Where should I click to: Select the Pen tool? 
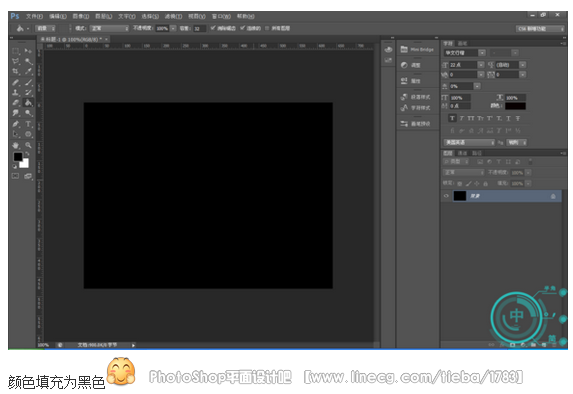point(16,124)
